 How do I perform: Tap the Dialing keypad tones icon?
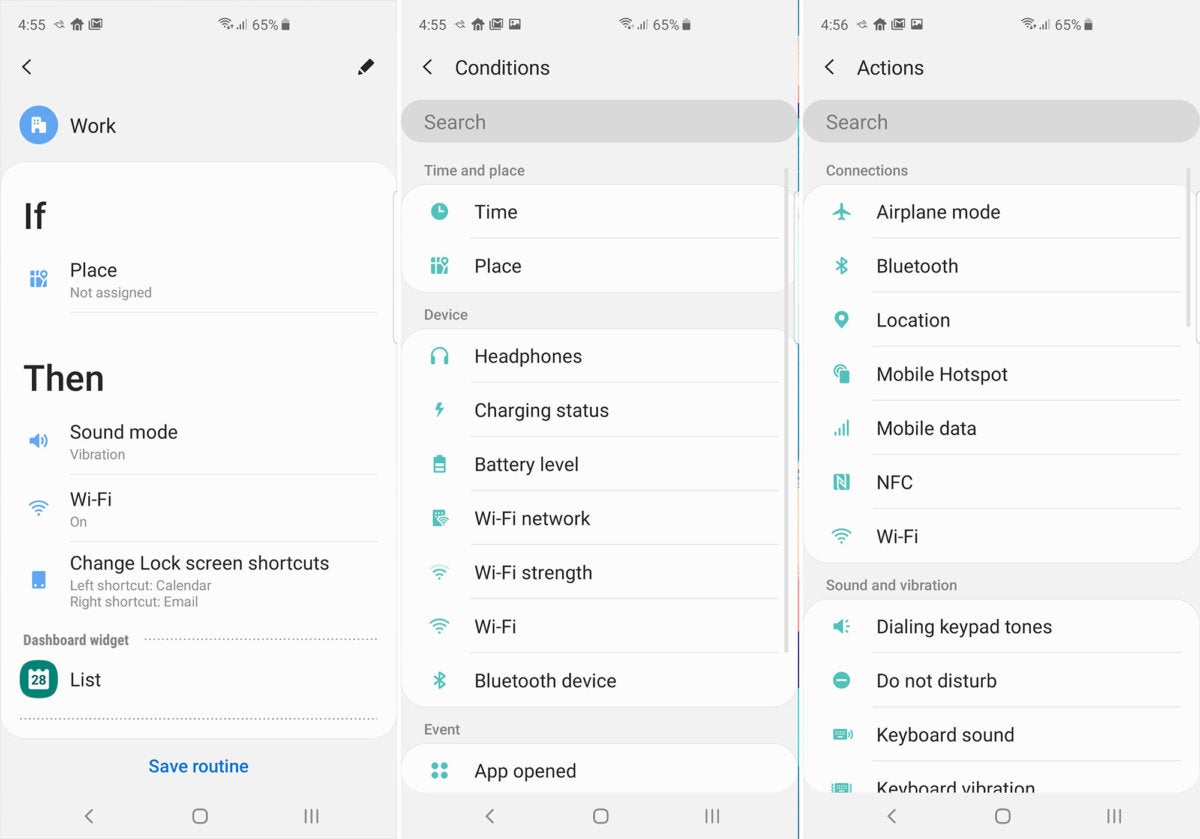[841, 626]
